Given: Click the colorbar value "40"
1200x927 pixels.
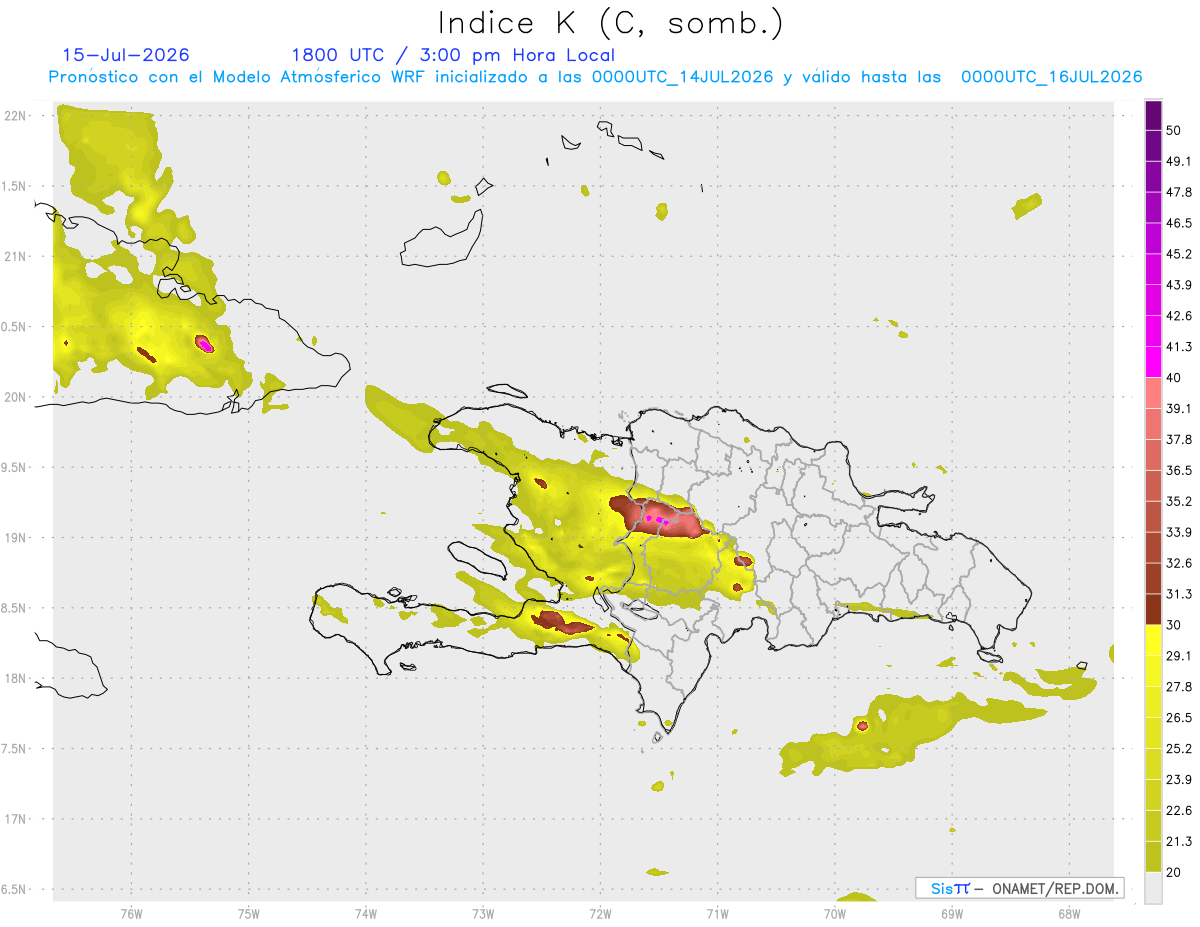Looking at the screenshot, I should [1174, 378].
